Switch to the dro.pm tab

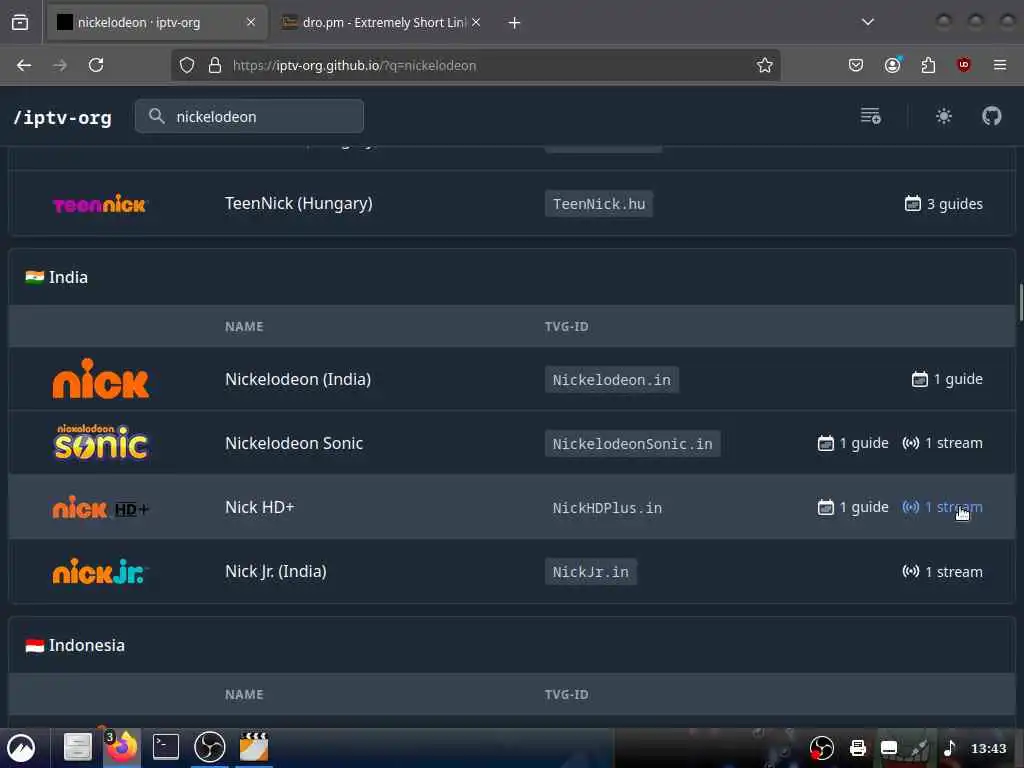click(x=383, y=22)
